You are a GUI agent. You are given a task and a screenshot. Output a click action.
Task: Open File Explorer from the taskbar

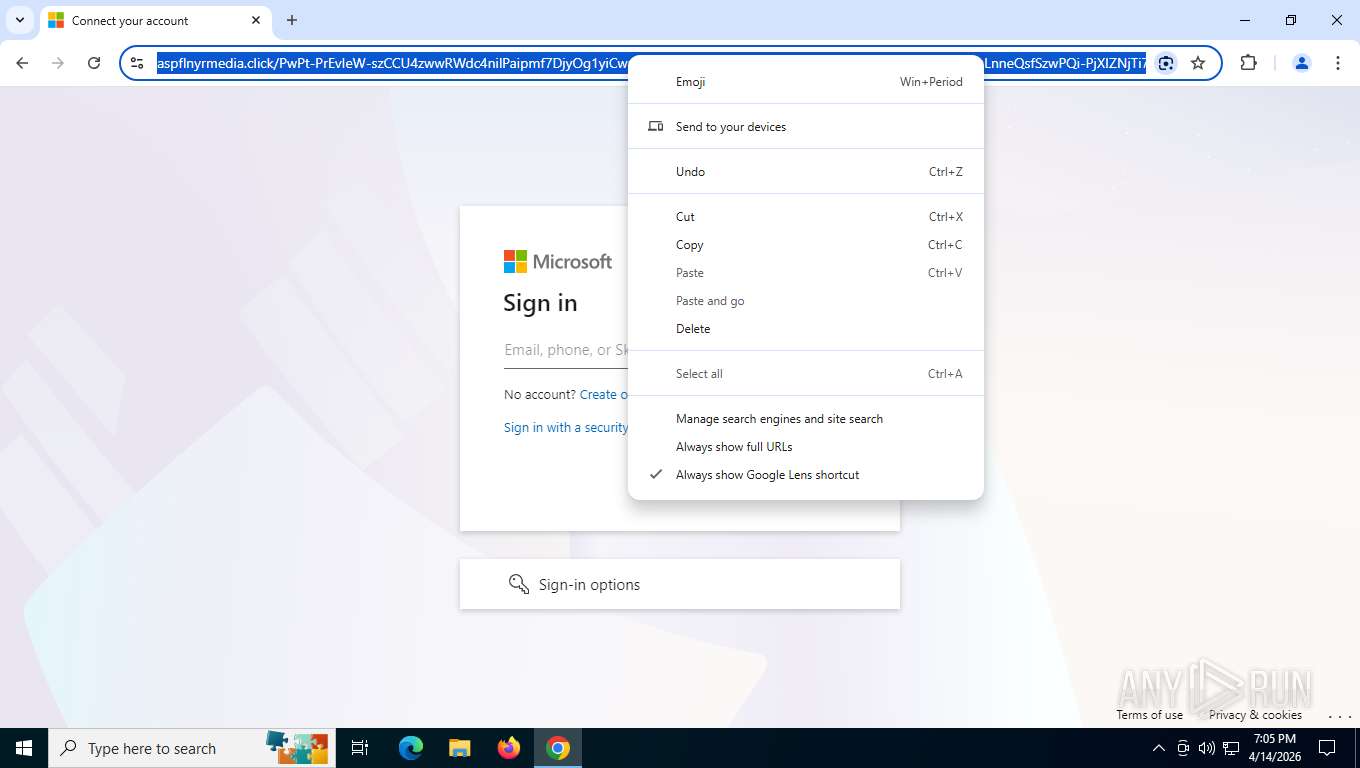pyautogui.click(x=459, y=748)
